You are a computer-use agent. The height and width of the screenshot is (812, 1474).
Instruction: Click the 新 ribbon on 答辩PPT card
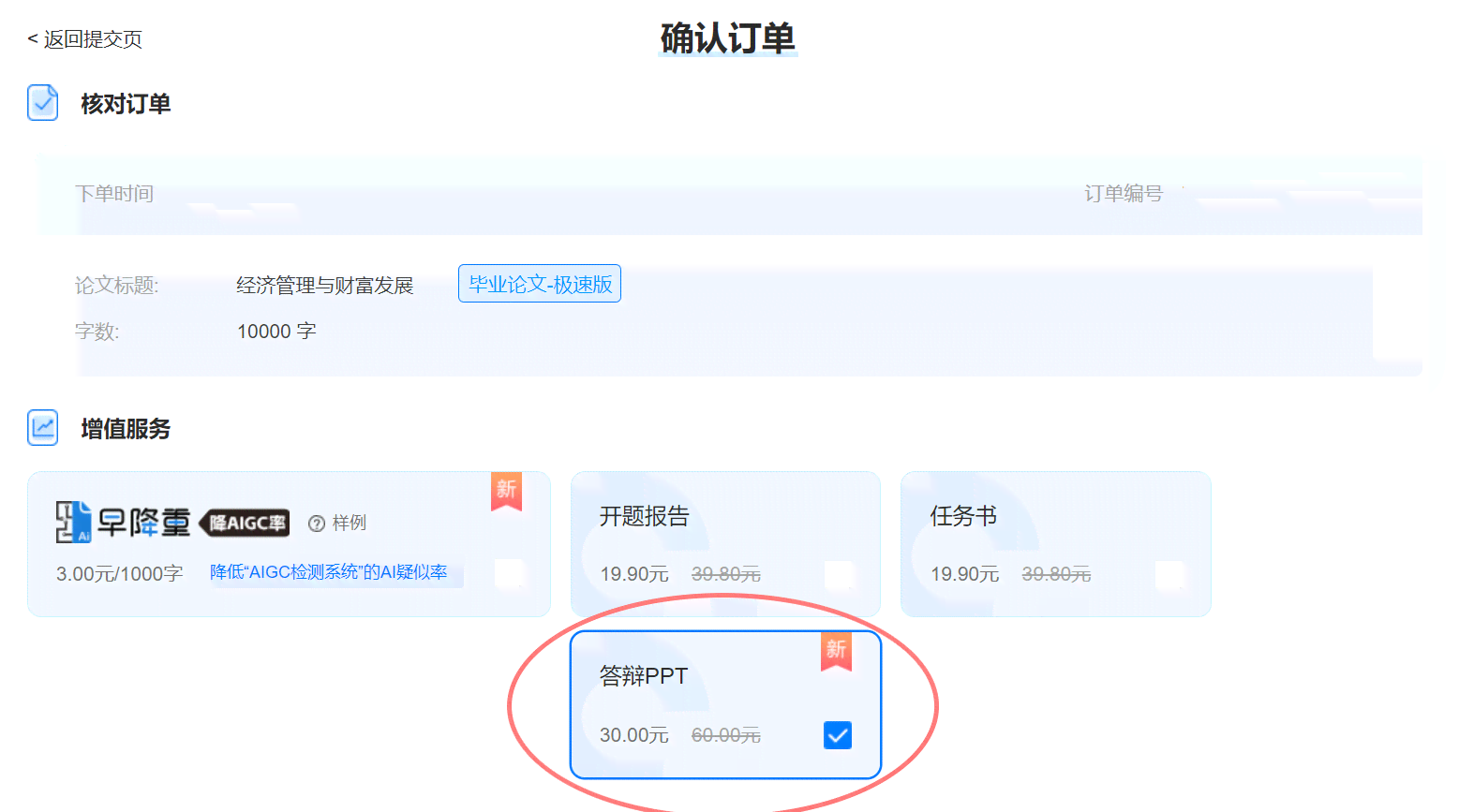pyautogui.click(x=836, y=652)
